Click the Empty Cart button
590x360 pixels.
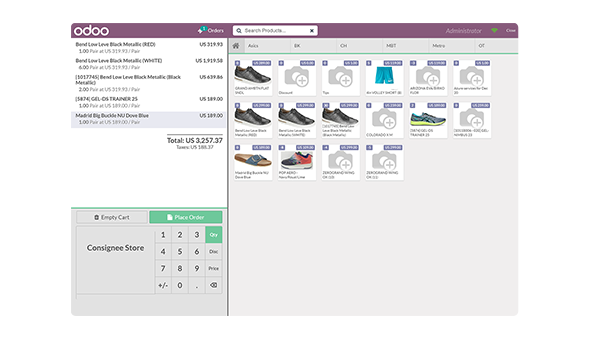(112, 217)
